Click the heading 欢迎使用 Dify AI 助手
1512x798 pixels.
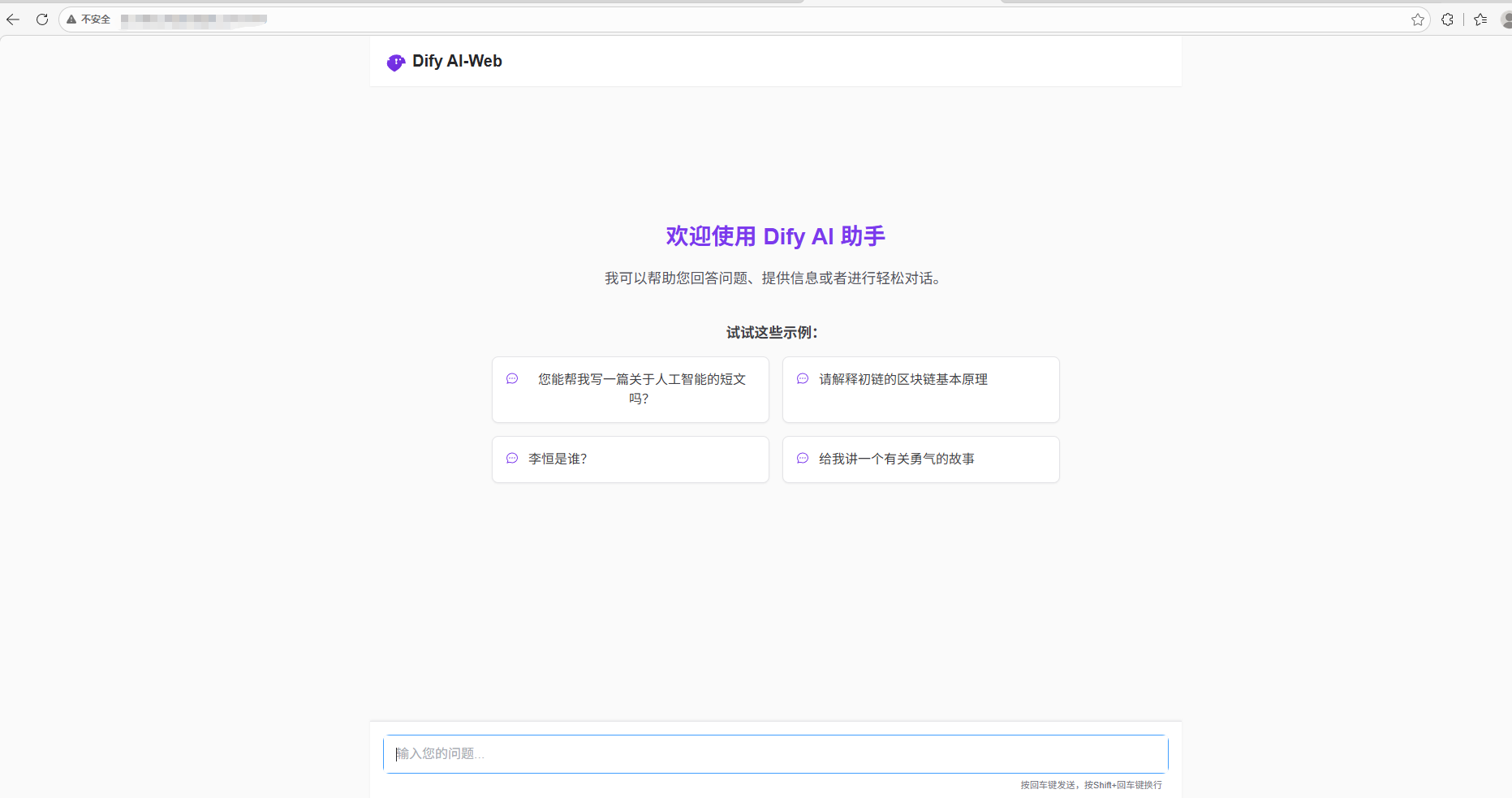(776, 236)
